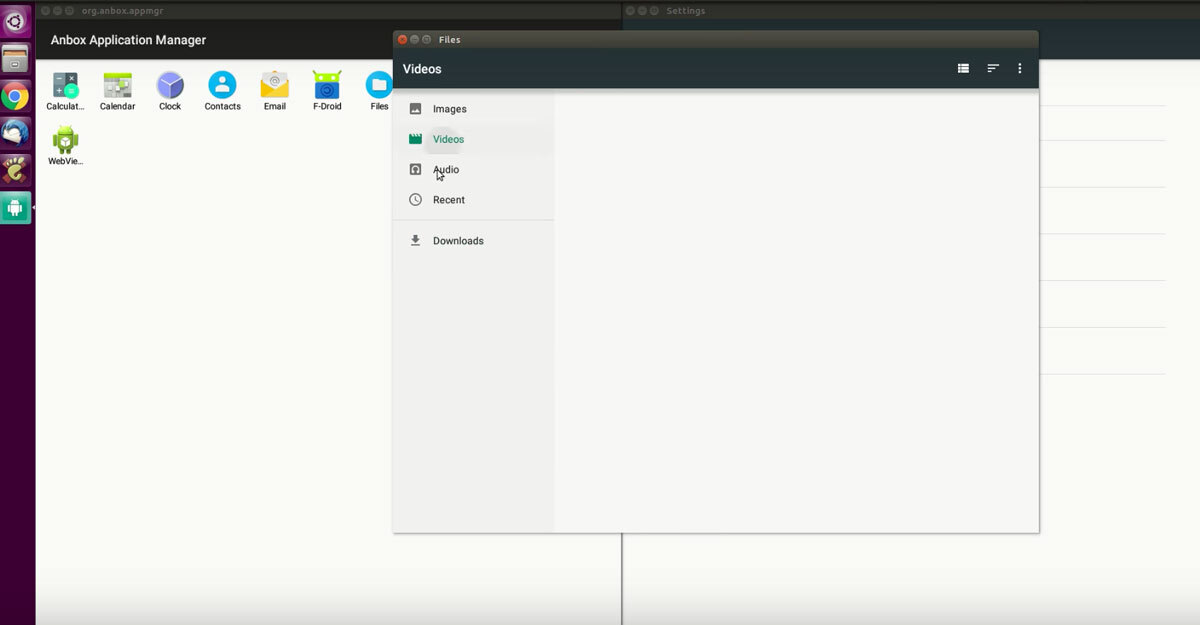Open Downloads in the sidebar
The height and width of the screenshot is (625, 1200).
[x=457, y=241]
